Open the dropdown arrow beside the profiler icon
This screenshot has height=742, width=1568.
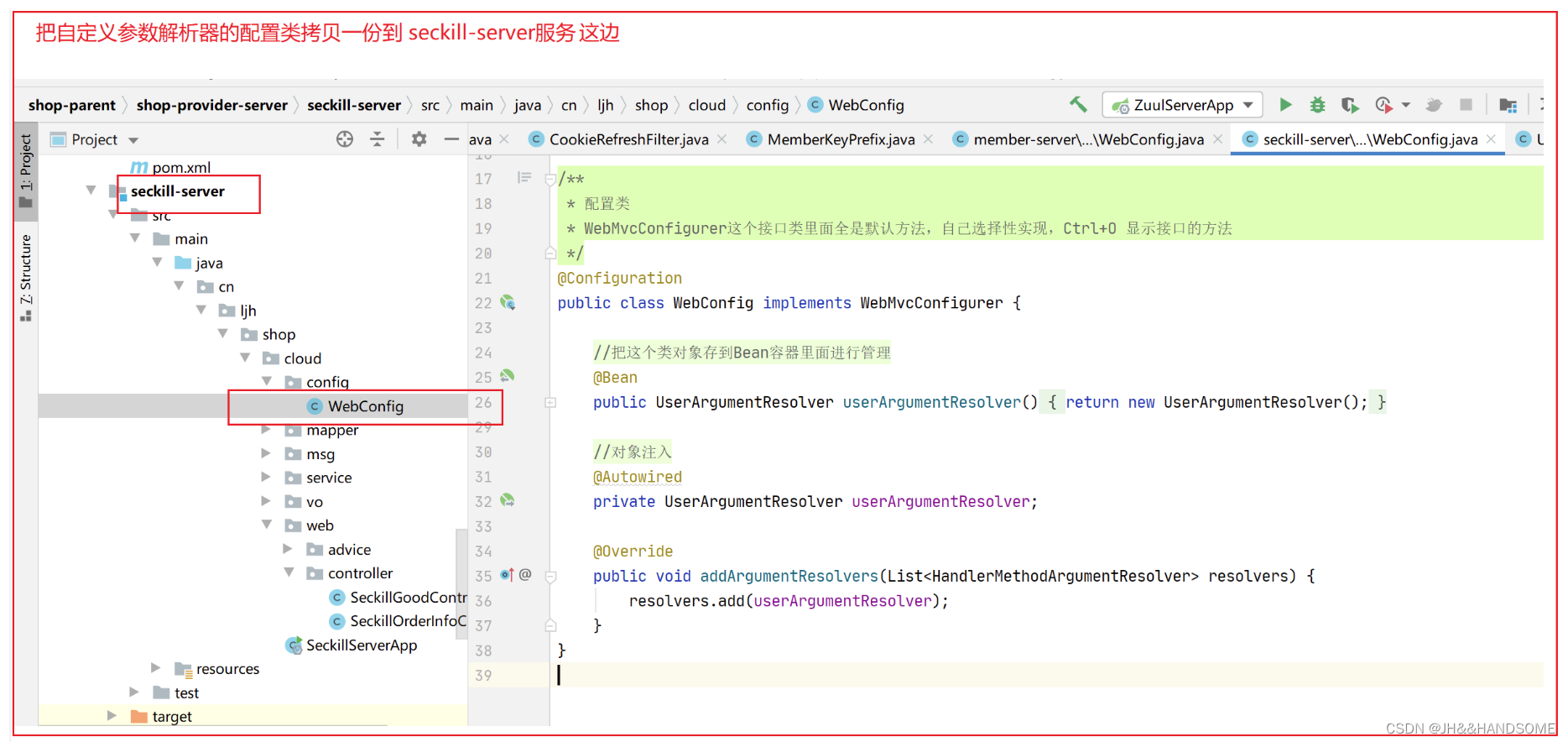[1406, 106]
